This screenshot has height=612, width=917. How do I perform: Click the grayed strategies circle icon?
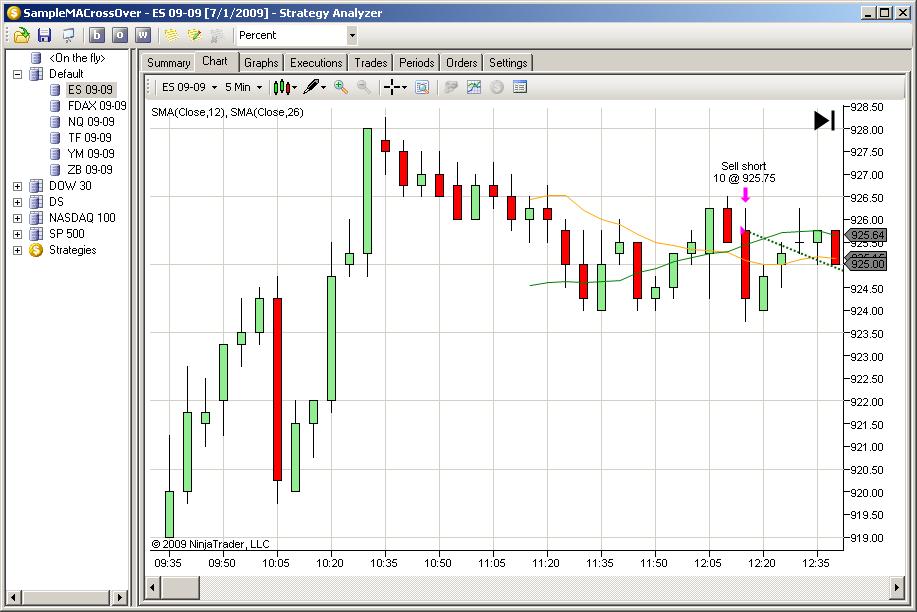click(497, 87)
